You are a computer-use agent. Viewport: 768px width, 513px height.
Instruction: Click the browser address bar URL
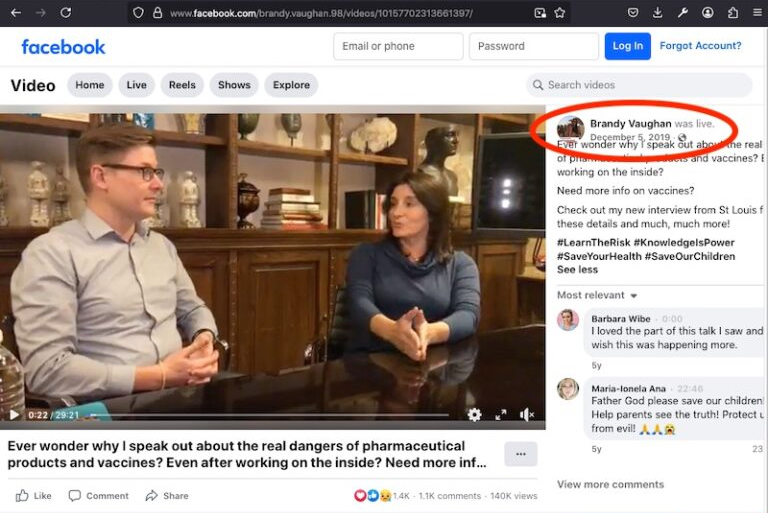(321, 13)
